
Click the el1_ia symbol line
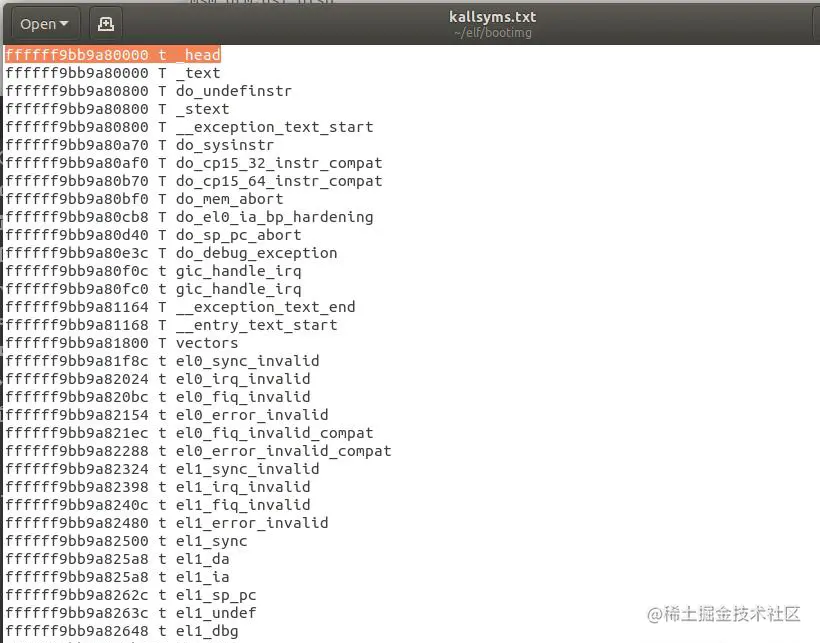click(x=117, y=577)
